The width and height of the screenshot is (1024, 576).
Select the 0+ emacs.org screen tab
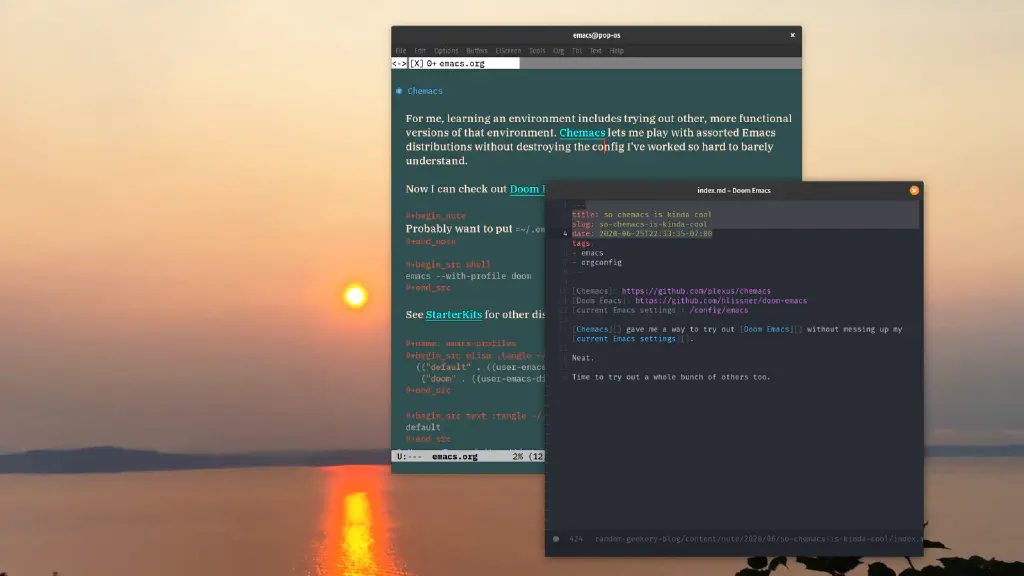click(461, 63)
